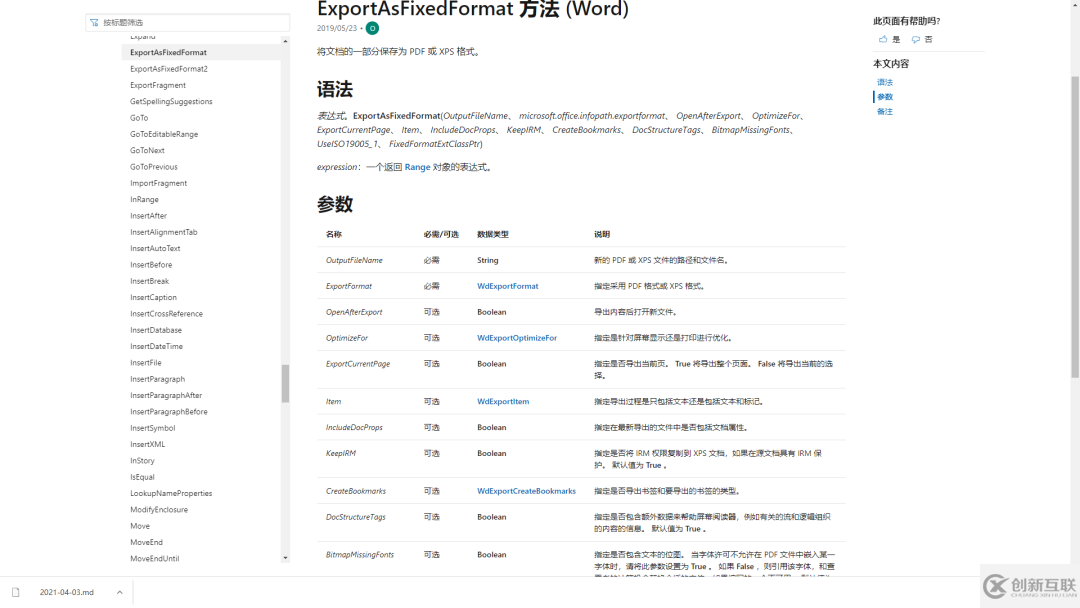Click the thumbs-up helpful icon

coord(883,39)
